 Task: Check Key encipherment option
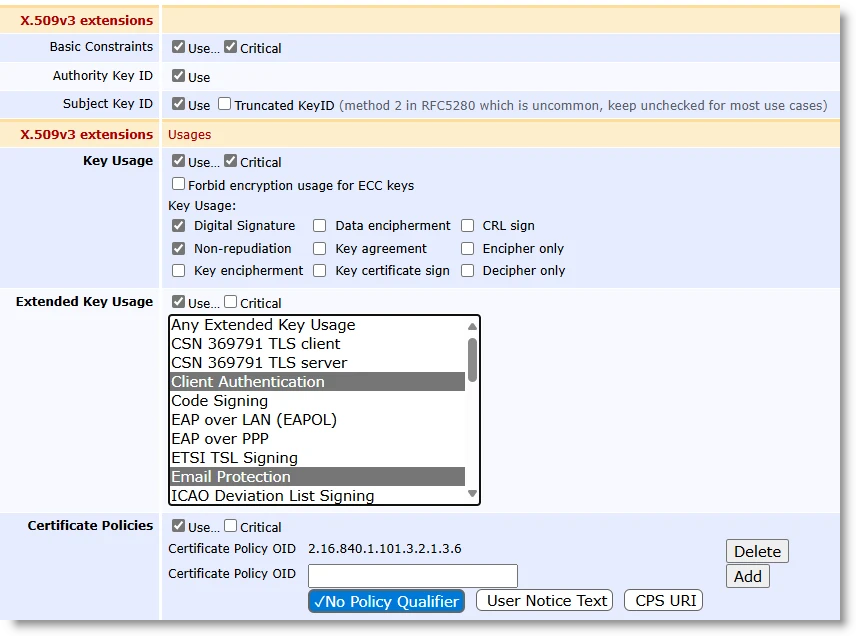[178, 271]
